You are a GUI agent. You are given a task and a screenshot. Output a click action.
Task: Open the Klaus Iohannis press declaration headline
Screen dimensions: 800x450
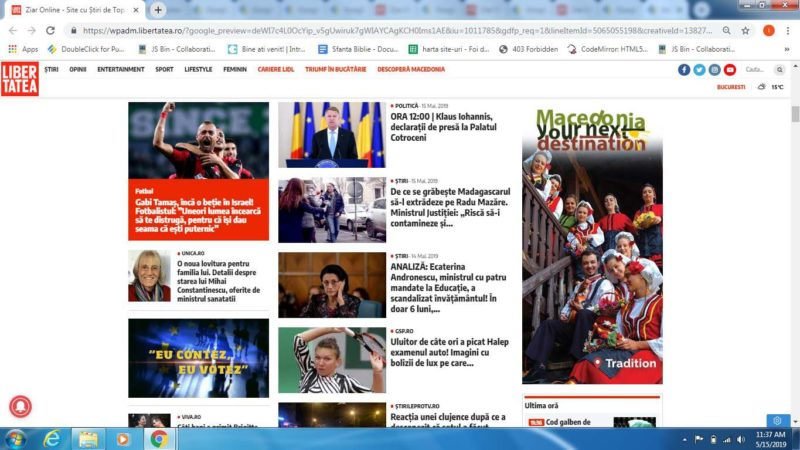tap(443, 127)
